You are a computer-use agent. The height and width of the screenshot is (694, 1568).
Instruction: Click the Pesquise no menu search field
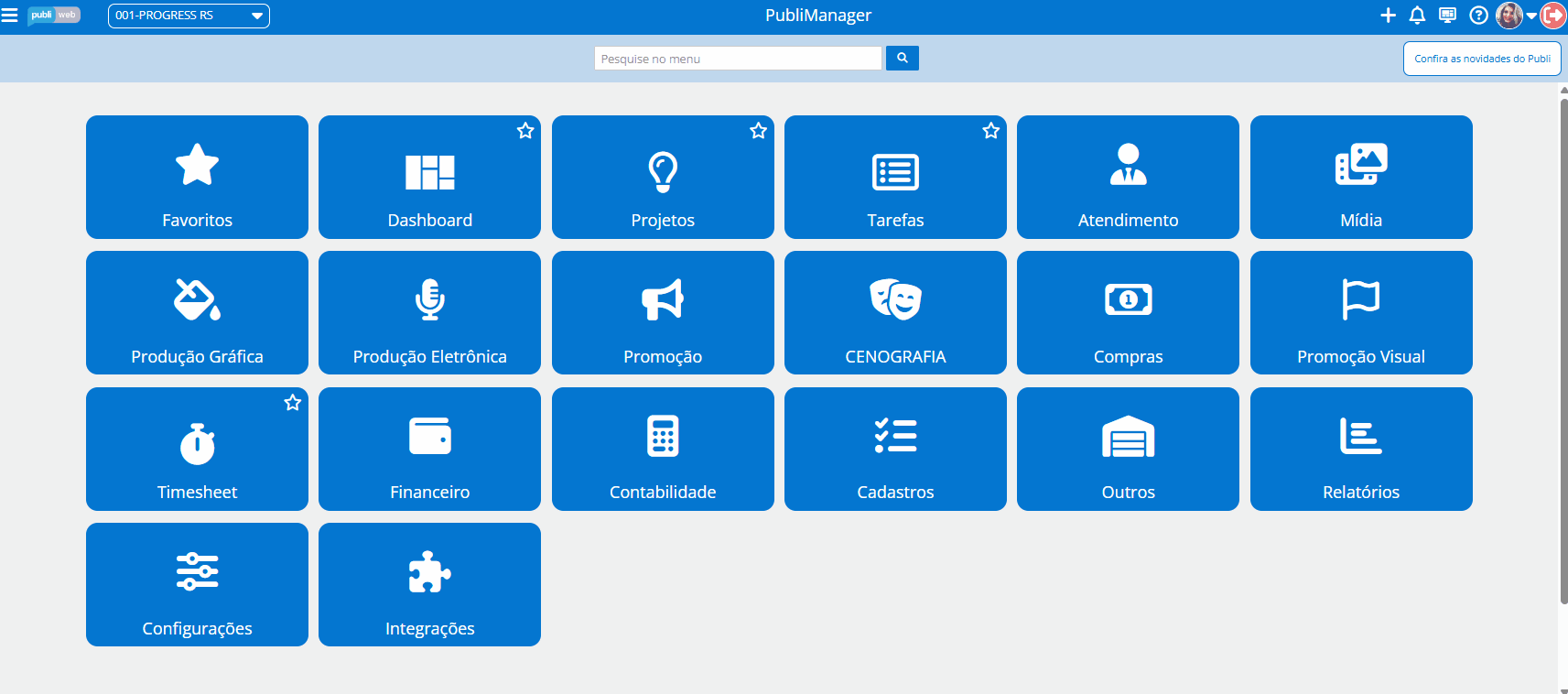pos(738,59)
